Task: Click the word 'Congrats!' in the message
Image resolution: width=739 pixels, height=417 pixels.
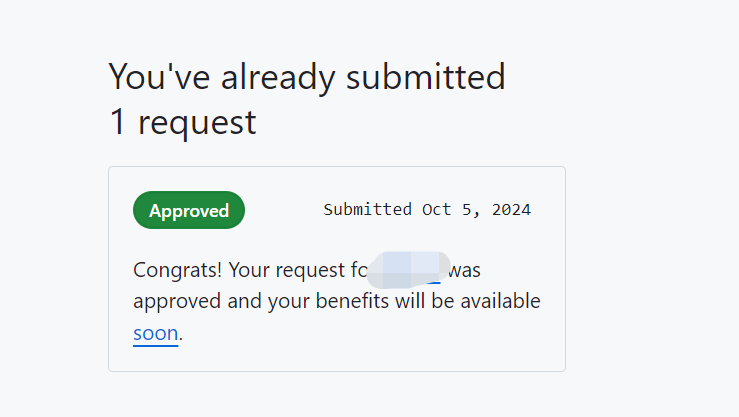Action: click(177, 270)
